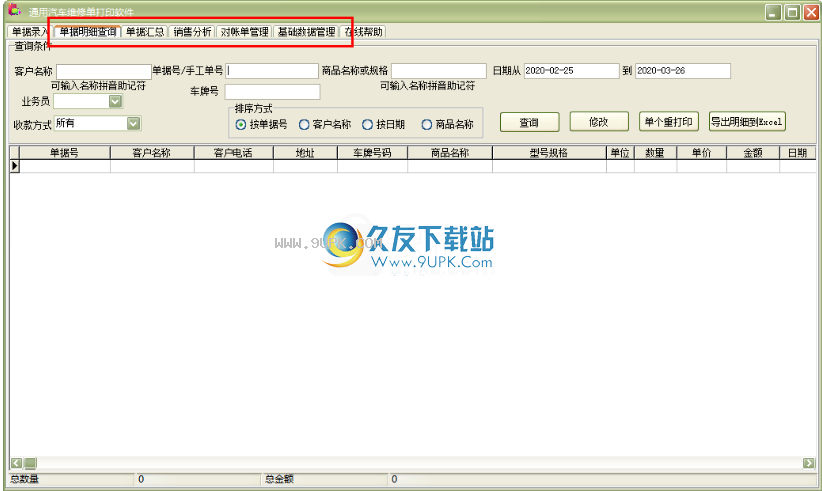Screen dimensions: 822x491
Task: Open the 单据录入 tab
Action: click(30, 32)
